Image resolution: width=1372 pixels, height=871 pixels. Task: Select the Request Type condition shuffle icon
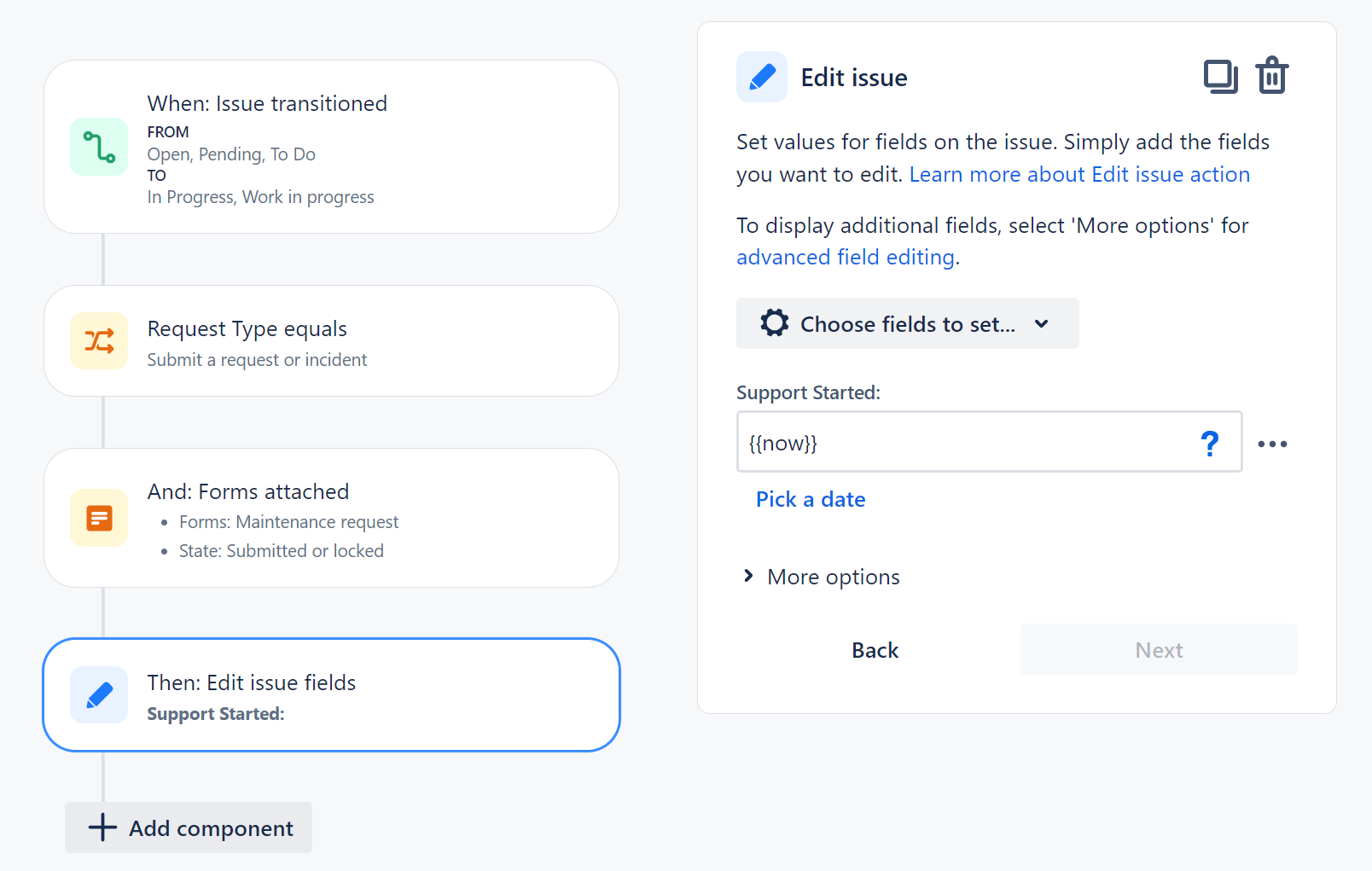pos(99,341)
